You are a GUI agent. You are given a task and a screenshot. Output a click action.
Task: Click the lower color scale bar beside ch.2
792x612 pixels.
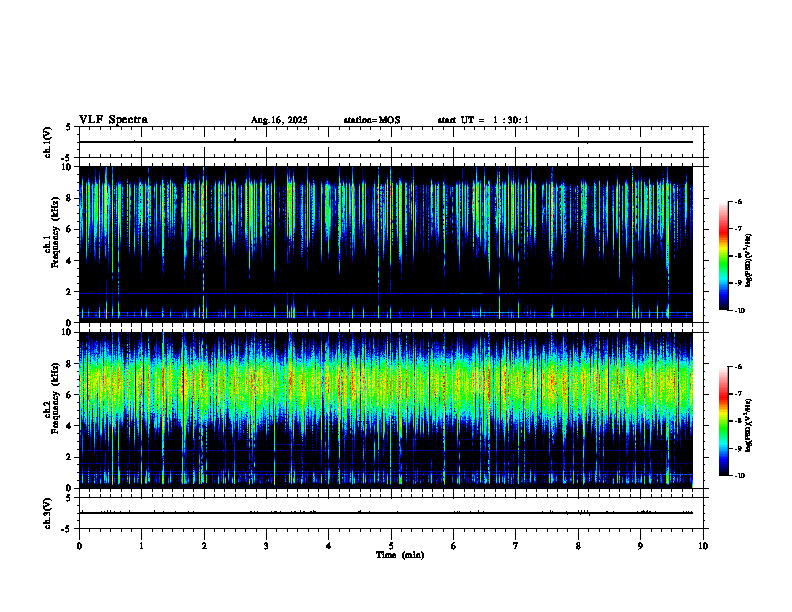pos(723,421)
